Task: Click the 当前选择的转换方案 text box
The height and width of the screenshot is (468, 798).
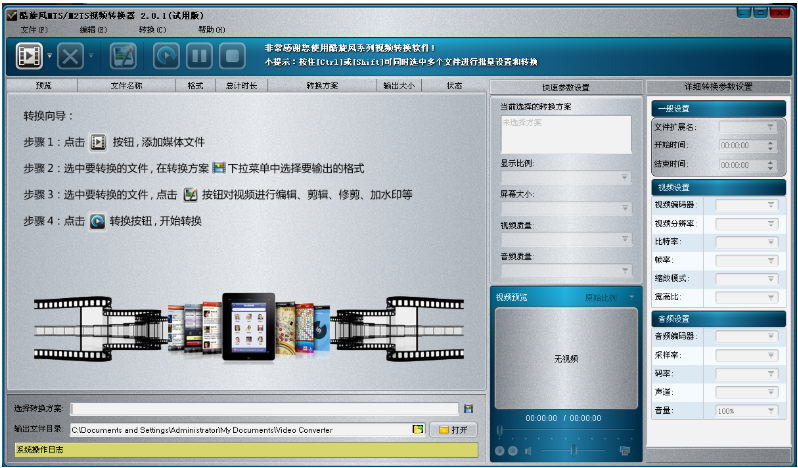Action: (x=566, y=135)
